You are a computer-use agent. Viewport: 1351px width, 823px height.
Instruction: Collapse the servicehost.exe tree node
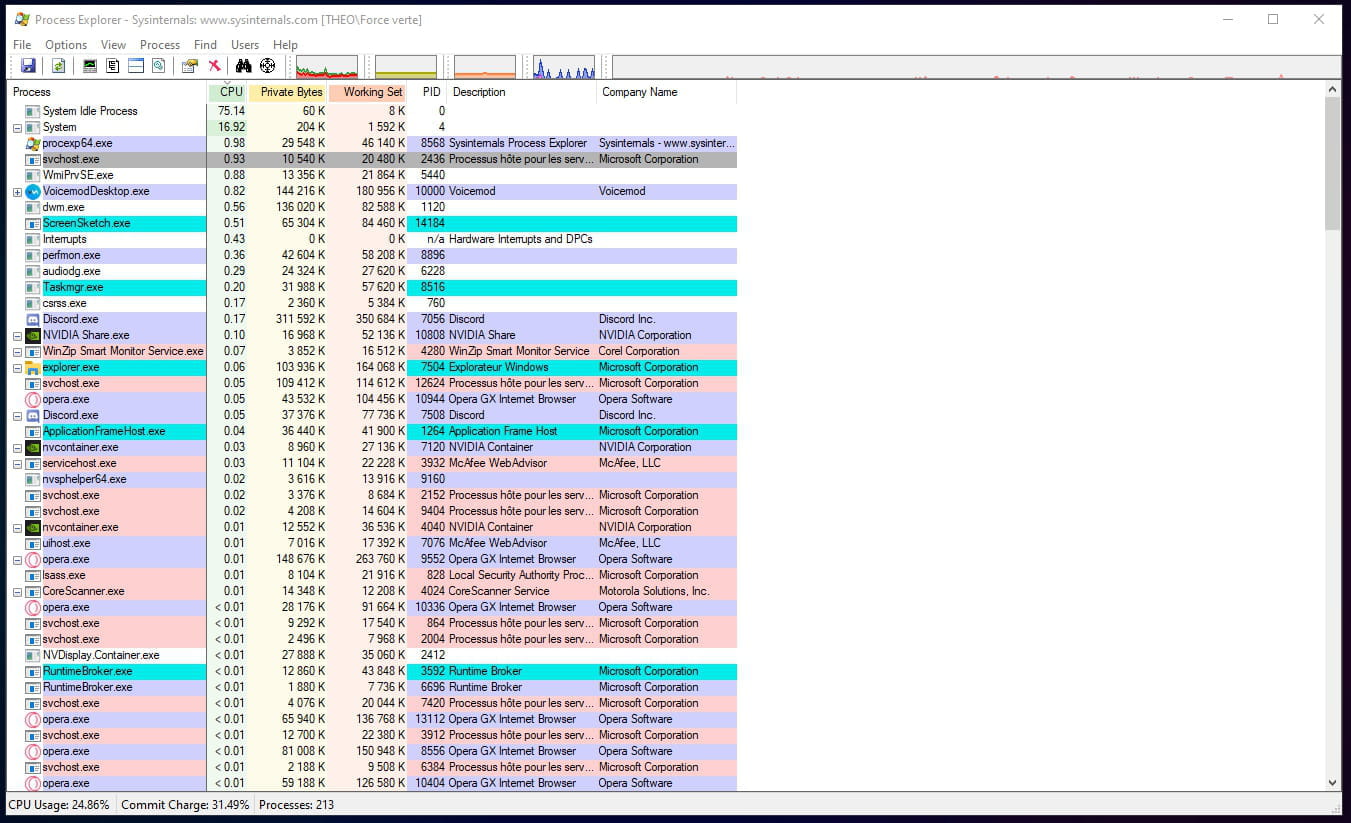[x=17, y=463]
